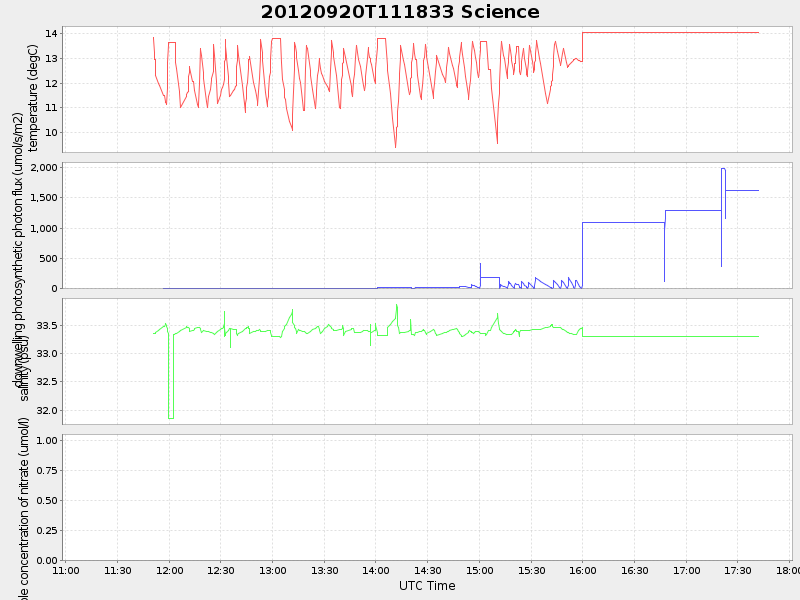This screenshot has height=600, width=800.
Task: Click the temperature tick value 11
Action: click(x=51, y=108)
